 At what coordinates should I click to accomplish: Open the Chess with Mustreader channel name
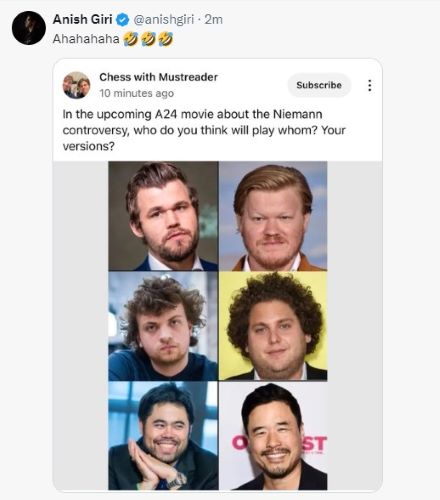(158, 77)
